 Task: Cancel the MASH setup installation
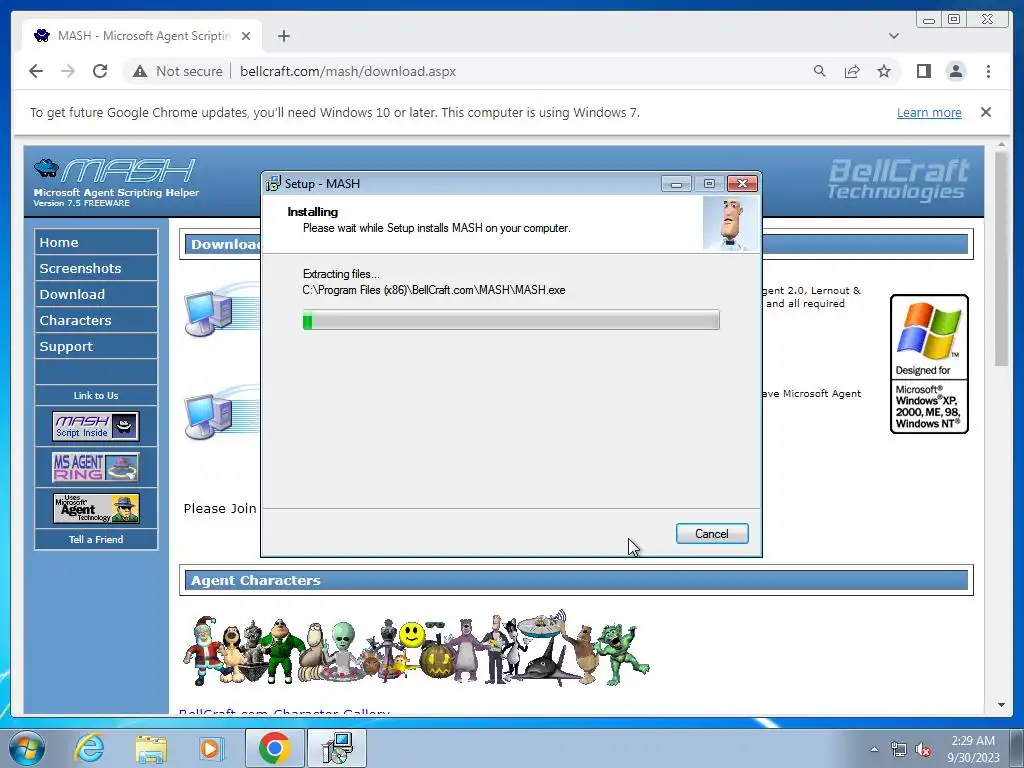(x=712, y=534)
